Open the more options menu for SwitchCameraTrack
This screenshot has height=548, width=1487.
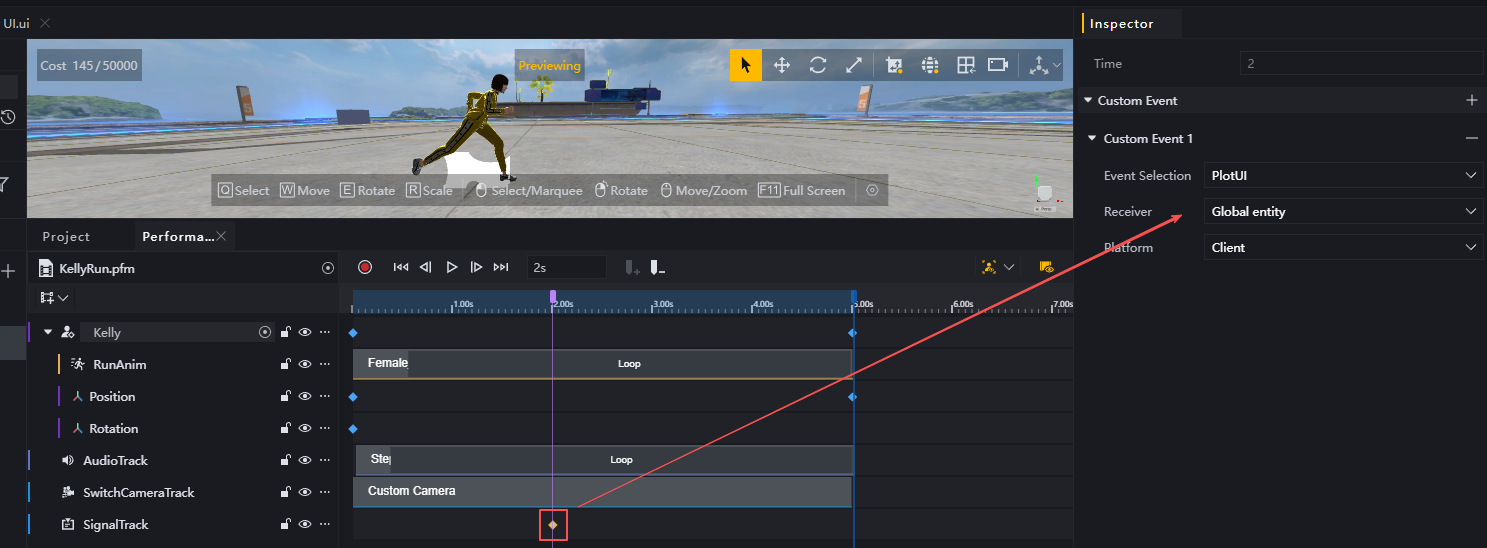(324, 493)
